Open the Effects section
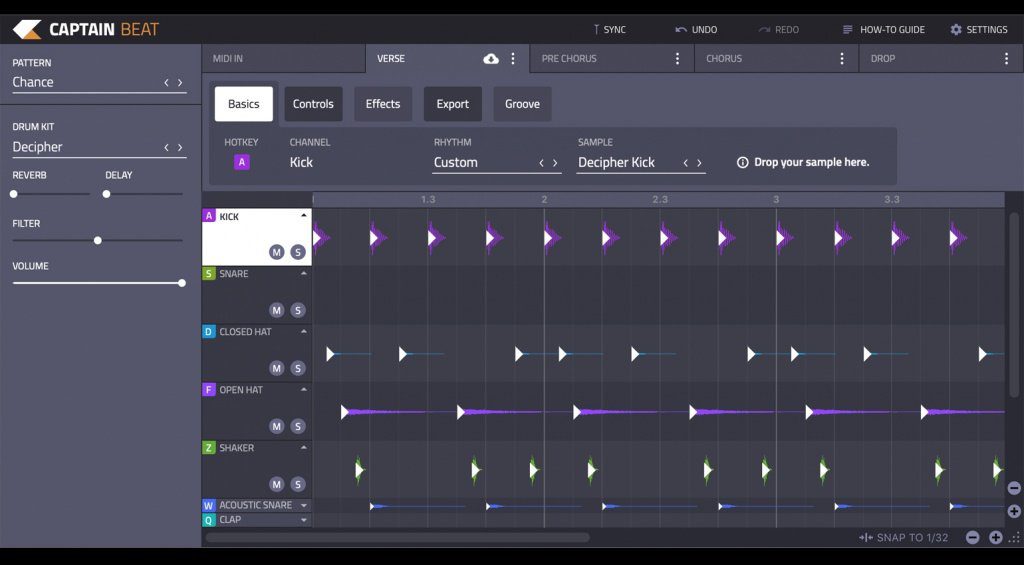The width and height of the screenshot is (1024, 565). pyautogui.click(x=383, y=104)
